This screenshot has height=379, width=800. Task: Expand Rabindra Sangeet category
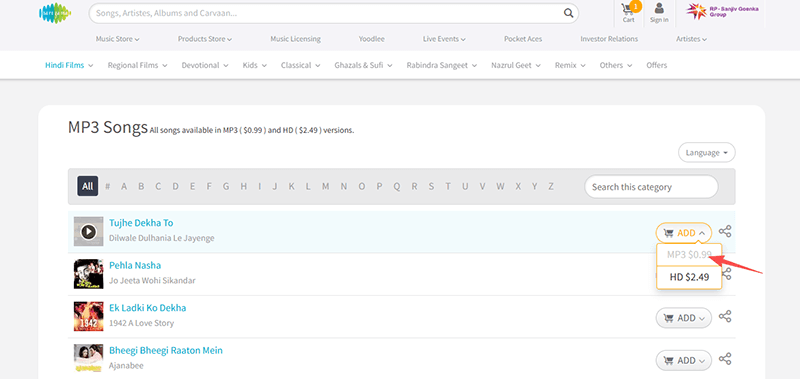click(x=441, y=65)
